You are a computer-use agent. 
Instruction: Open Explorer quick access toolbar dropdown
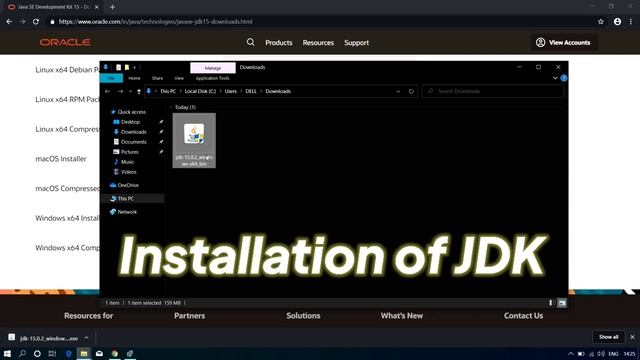coord(134,67)
